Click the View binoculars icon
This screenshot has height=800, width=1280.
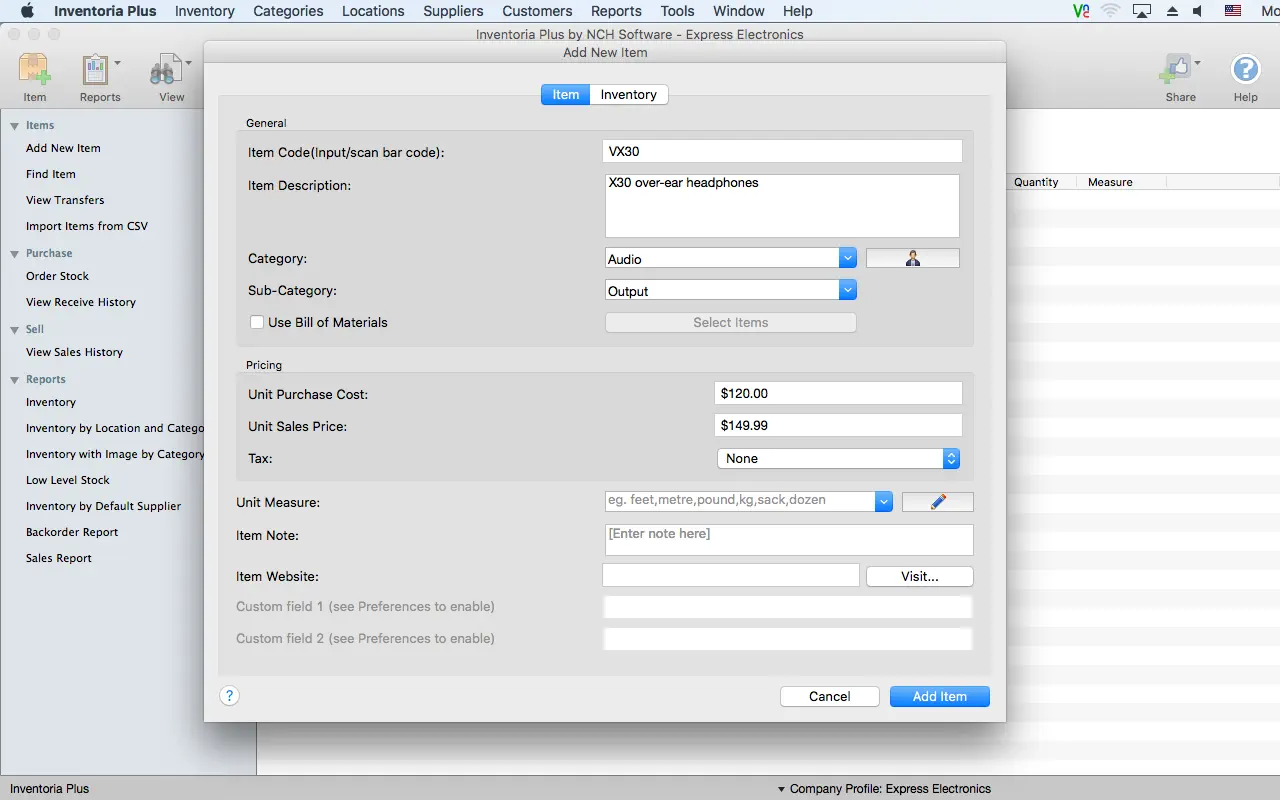(163, 72)
